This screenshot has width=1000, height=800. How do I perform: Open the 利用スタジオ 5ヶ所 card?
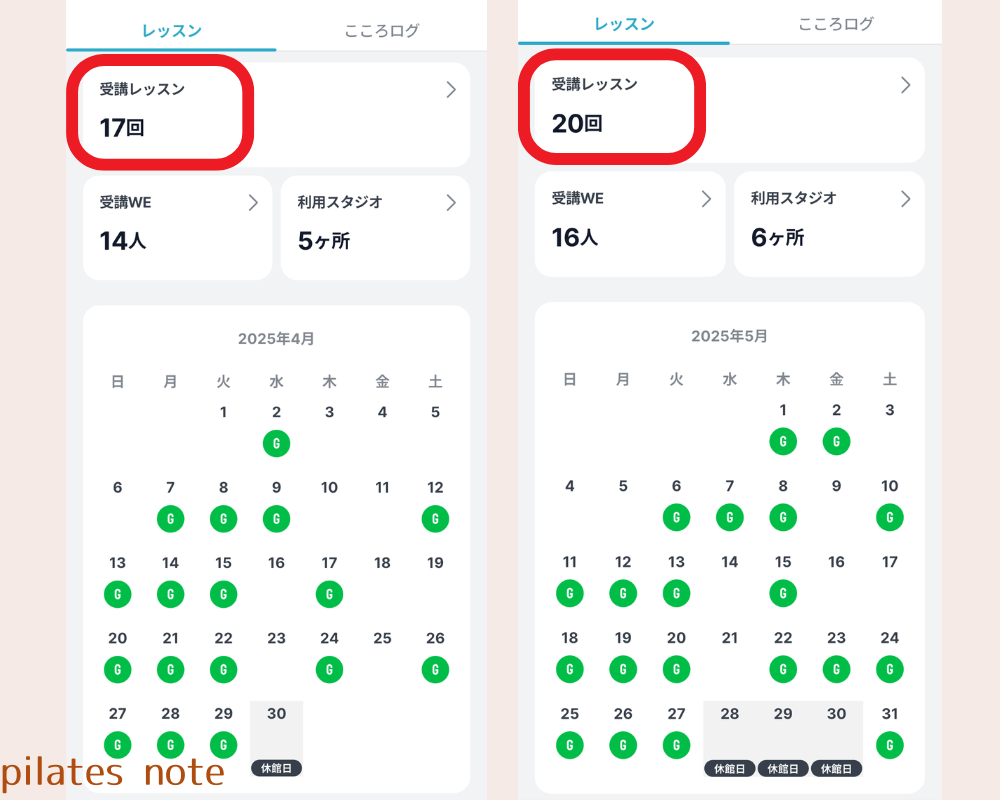click(375, 227)
